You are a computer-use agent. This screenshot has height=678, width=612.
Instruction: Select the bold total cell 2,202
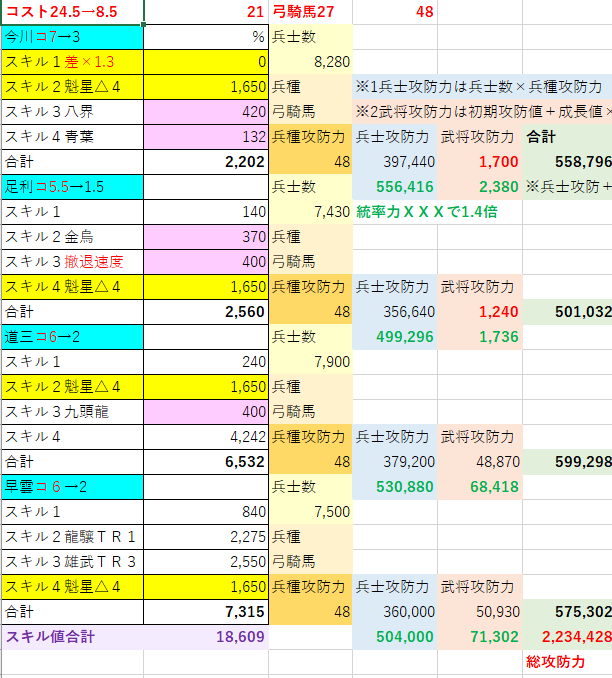206,162
